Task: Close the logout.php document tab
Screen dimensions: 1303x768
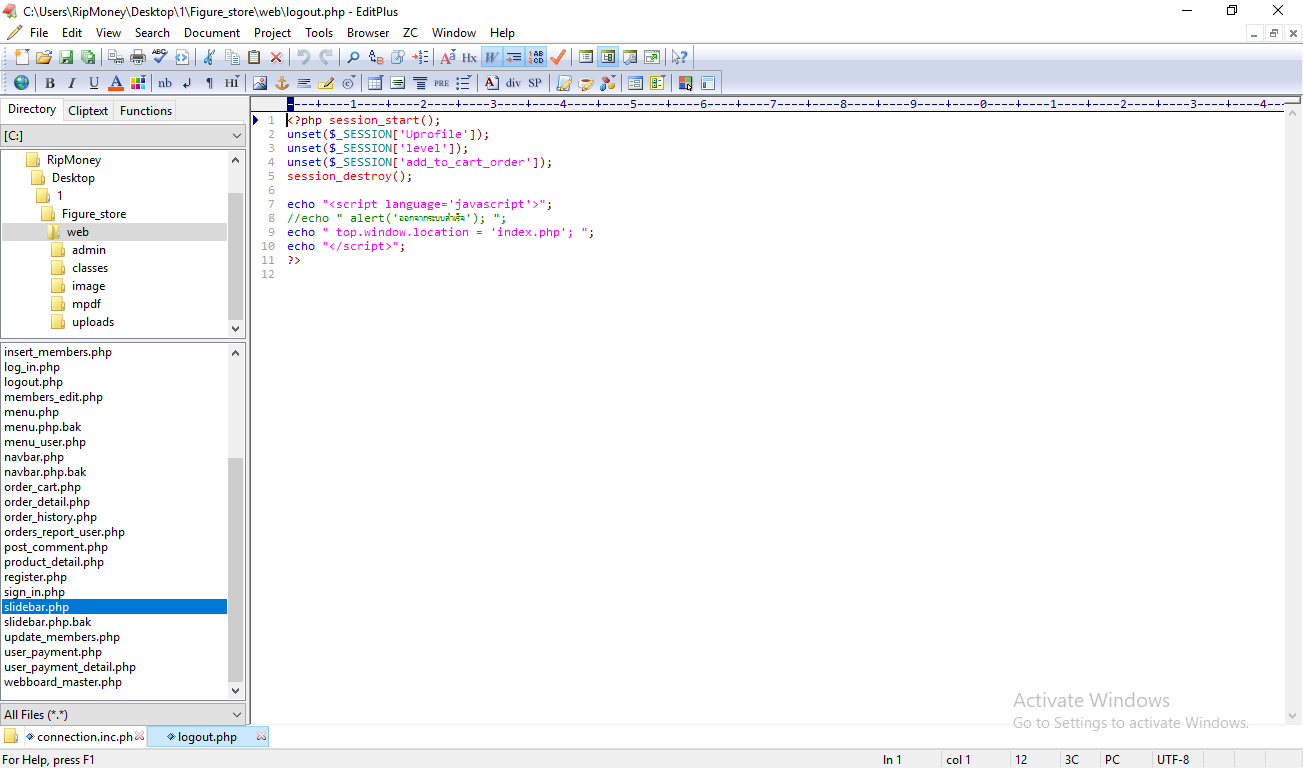Action: click(261, 737)
